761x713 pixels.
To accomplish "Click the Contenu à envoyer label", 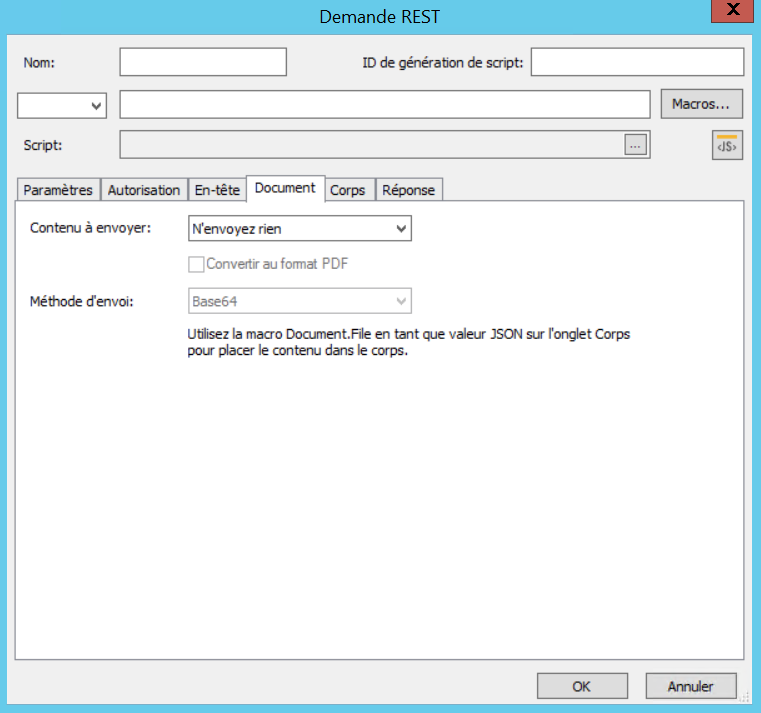I will pyautogui.click(x=91, y=228).
